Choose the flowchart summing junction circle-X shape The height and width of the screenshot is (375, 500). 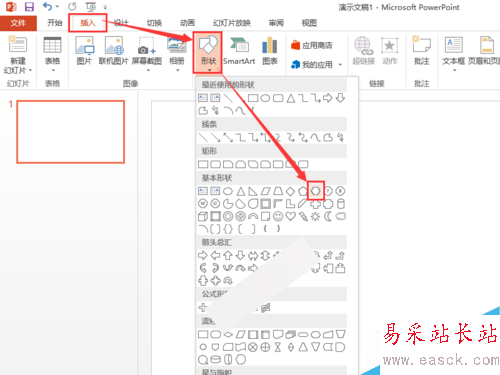(x=253, y=347)
